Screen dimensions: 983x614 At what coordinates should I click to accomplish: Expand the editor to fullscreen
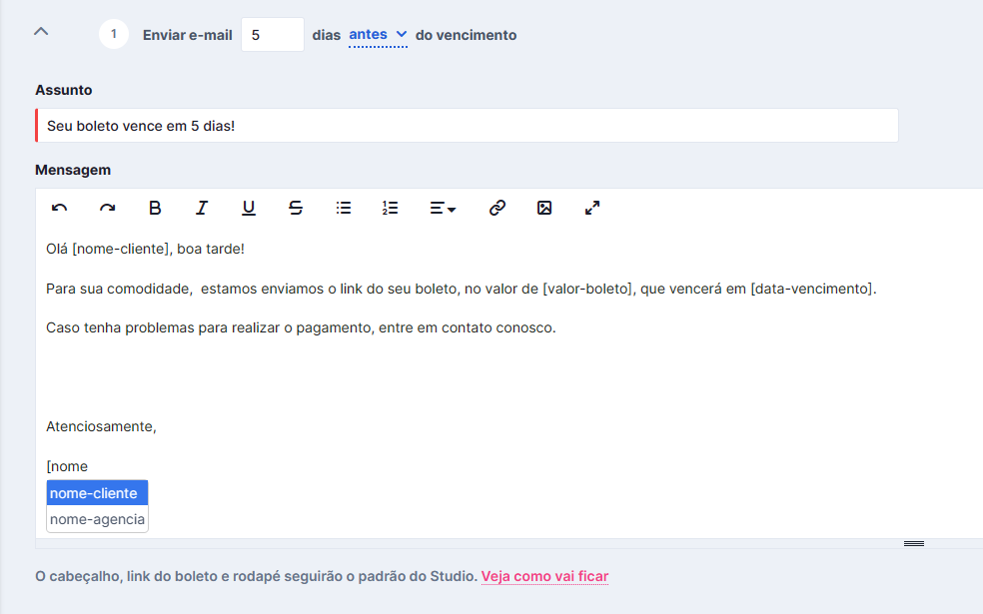pos(592,208)
